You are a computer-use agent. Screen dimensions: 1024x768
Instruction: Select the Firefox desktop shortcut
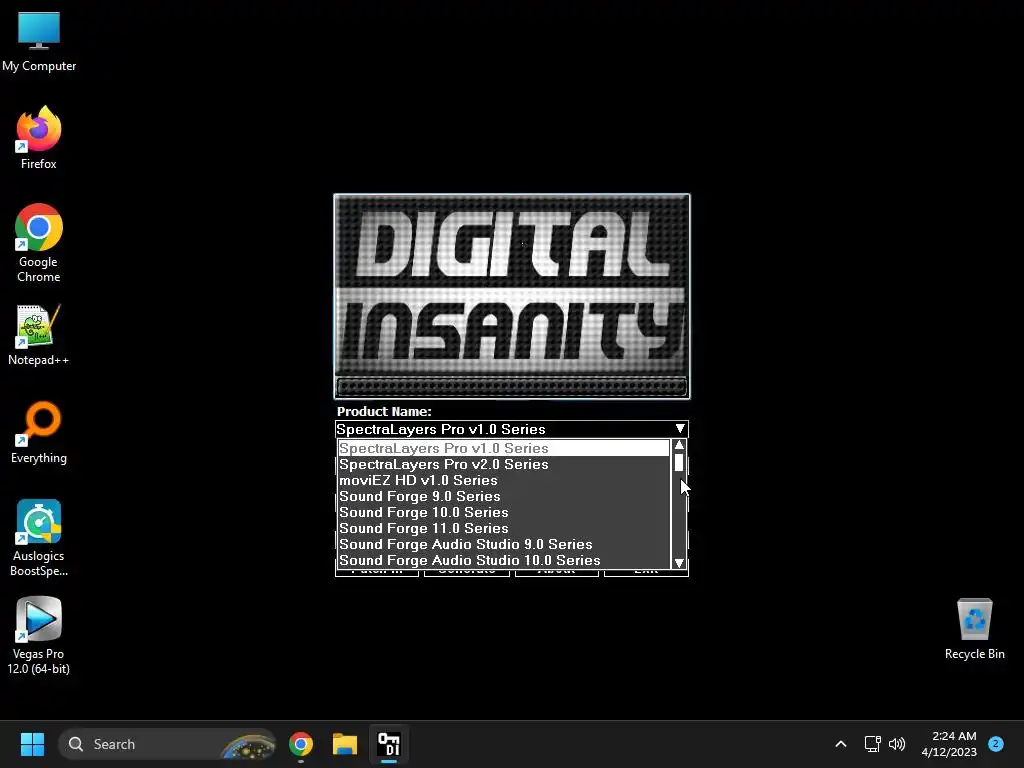coord(39,138)
